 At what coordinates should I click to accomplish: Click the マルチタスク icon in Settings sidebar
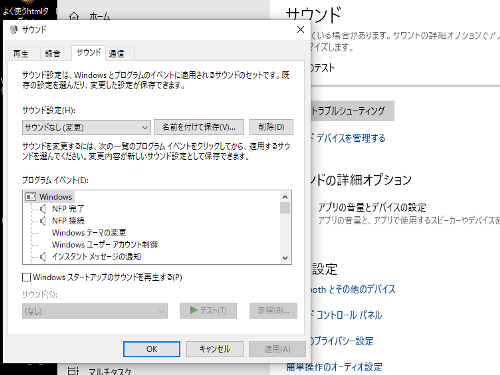coord(73,370)
